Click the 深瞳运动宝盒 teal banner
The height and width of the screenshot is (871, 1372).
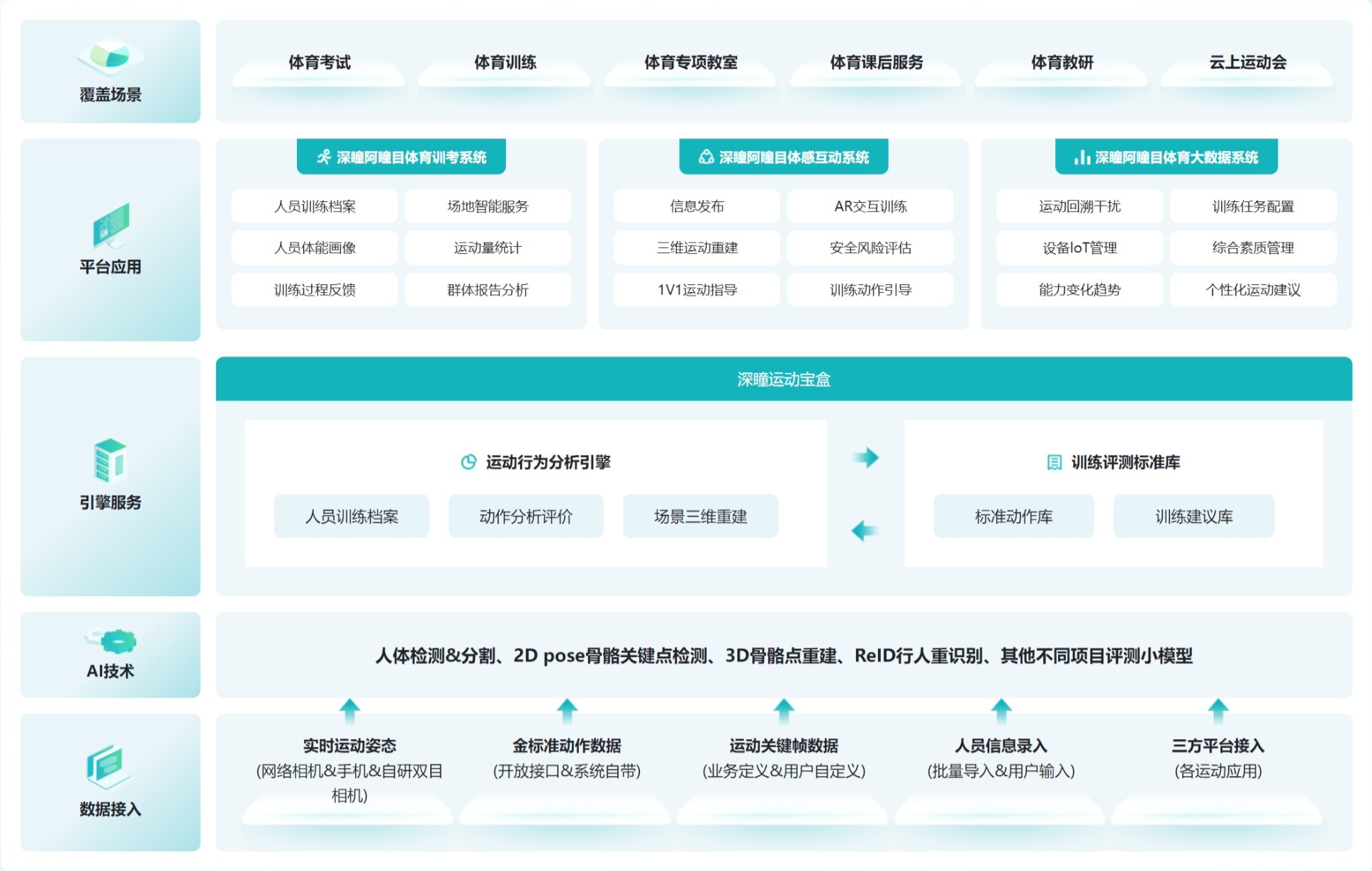pos(784,379)
